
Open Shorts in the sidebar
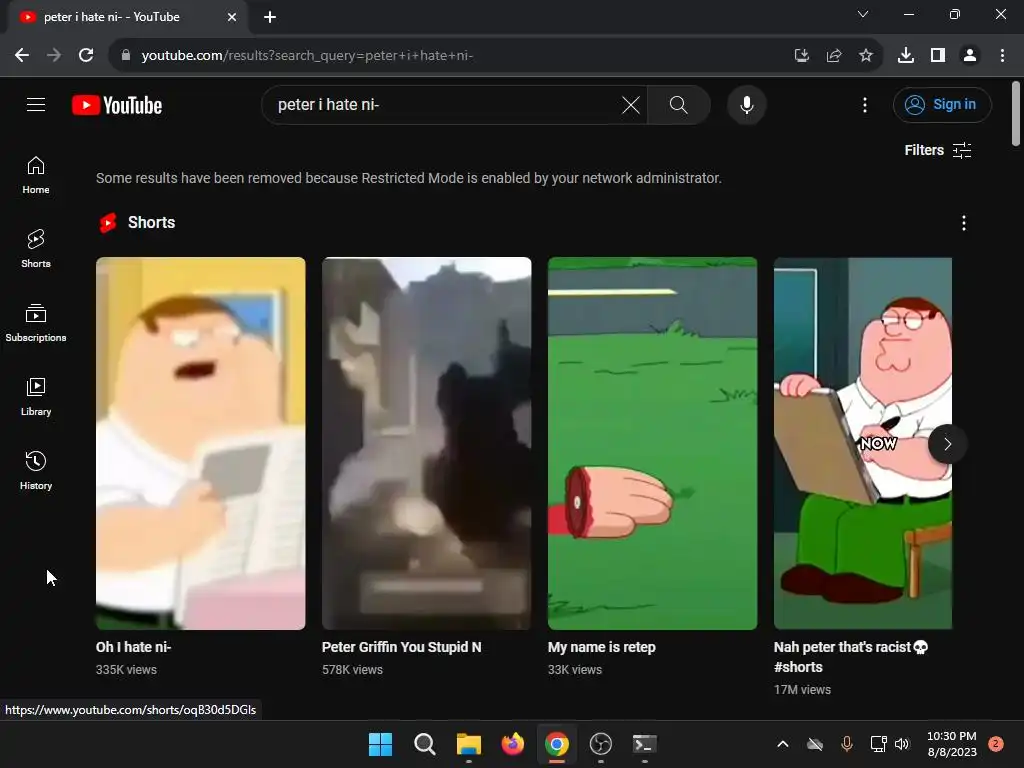(x=36, y=249)
